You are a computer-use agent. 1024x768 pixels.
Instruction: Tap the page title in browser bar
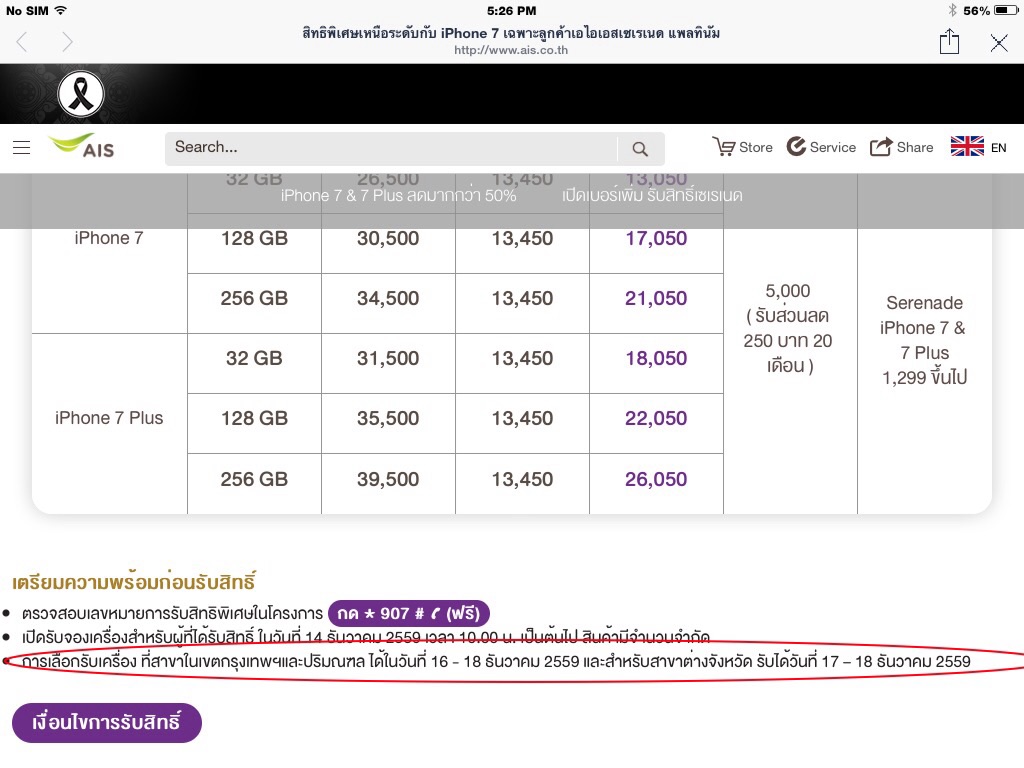511,33
